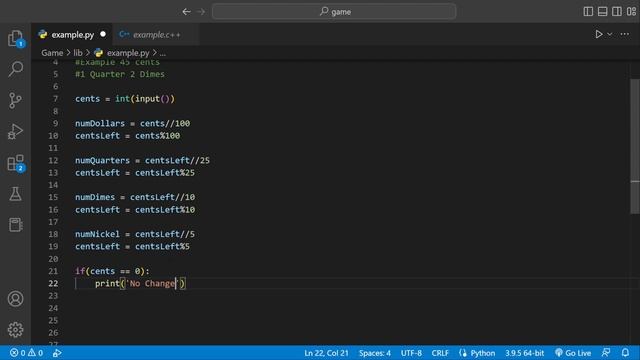Viewport: 640px width, 360px height.
Task: Click the text 'centsLeft = cents%100'
Action: click(x=127, y=136)
